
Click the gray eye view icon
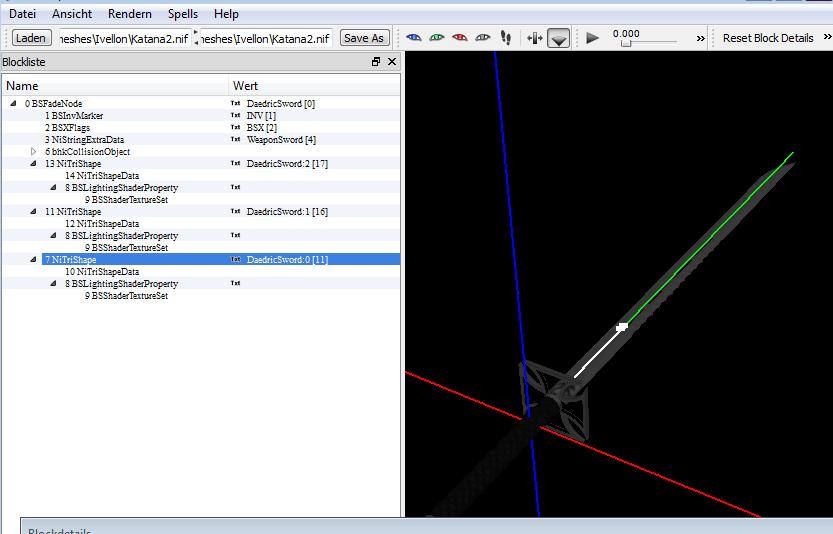tap(483, 38)
